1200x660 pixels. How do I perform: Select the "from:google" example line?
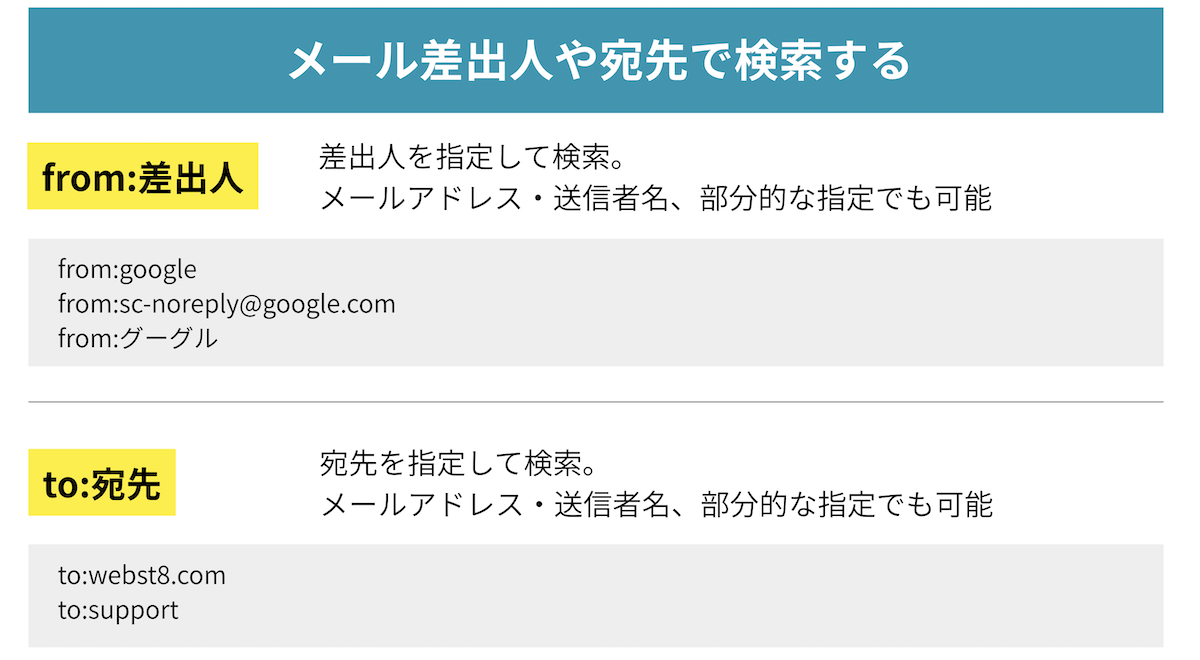pyautogui.click(x=127, y=270)
